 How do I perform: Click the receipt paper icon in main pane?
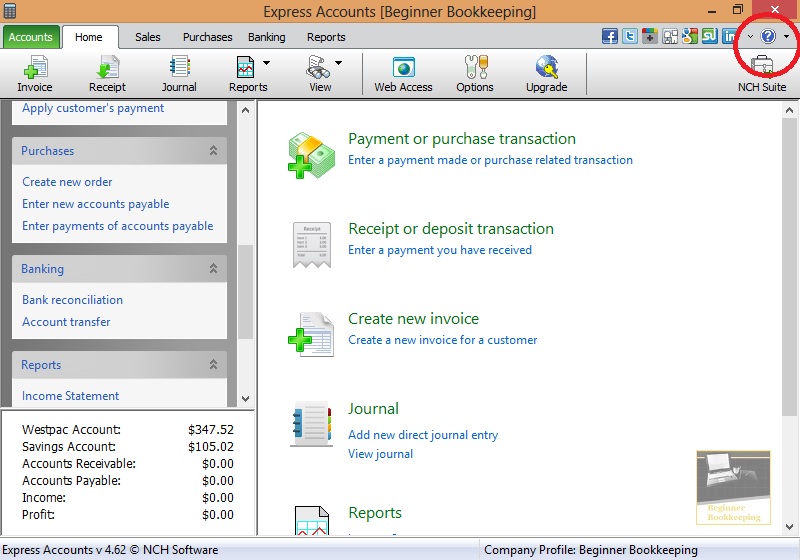click(x=312, y=245)
